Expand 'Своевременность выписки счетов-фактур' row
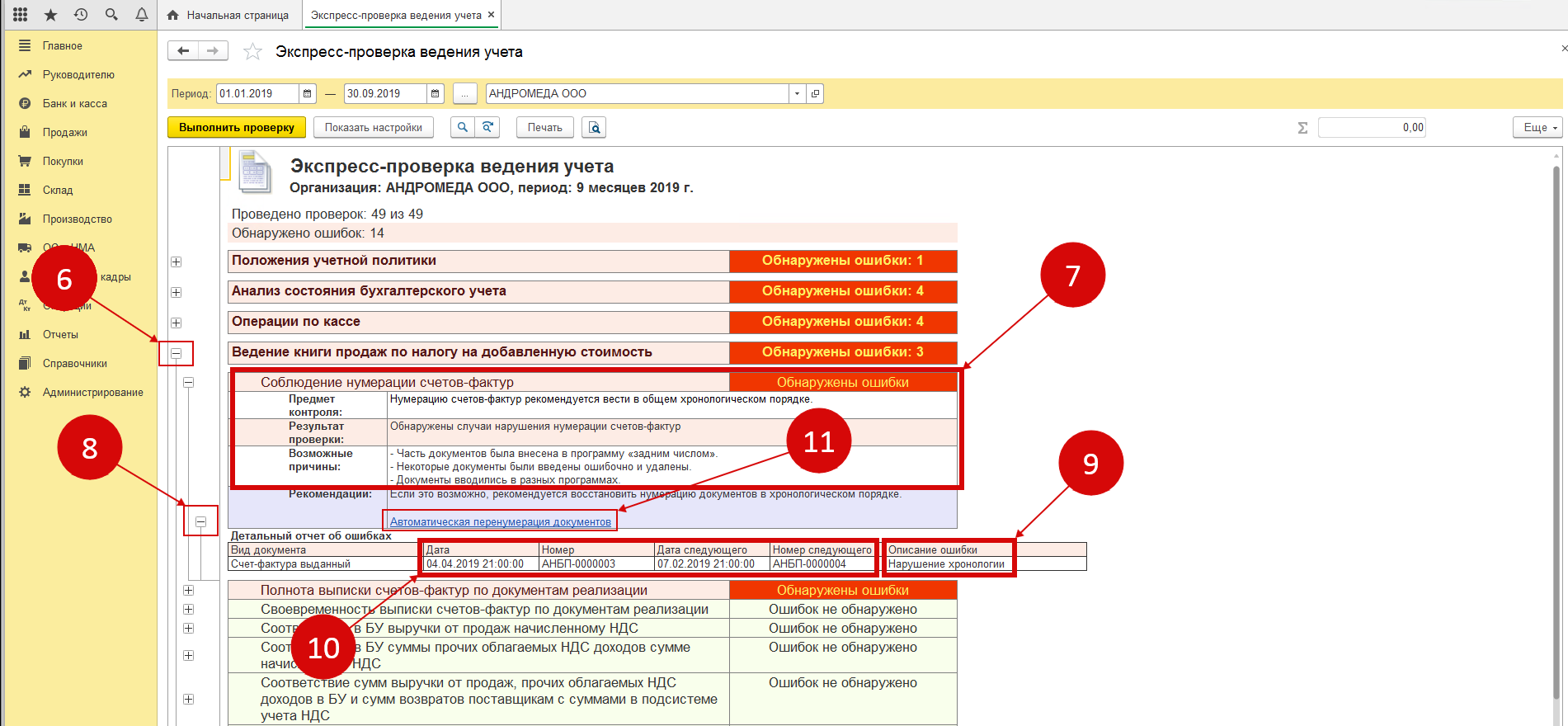The width and height of the screenshot is (1568, 726). coord(188,609)
